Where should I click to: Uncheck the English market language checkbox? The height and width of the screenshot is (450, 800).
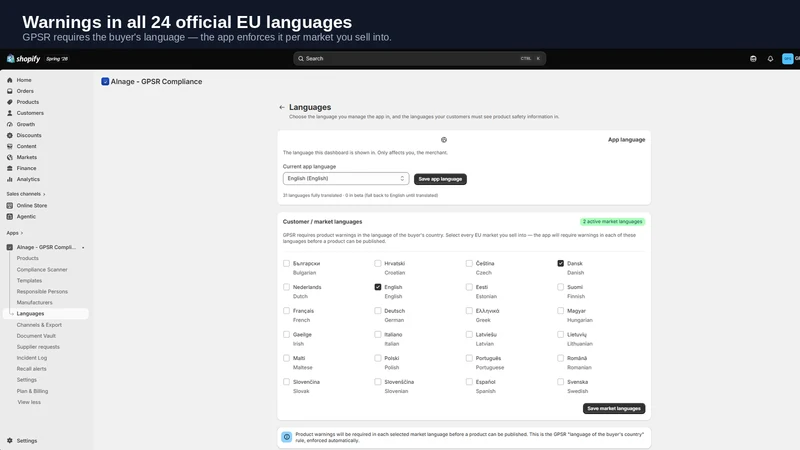[378, 287]
